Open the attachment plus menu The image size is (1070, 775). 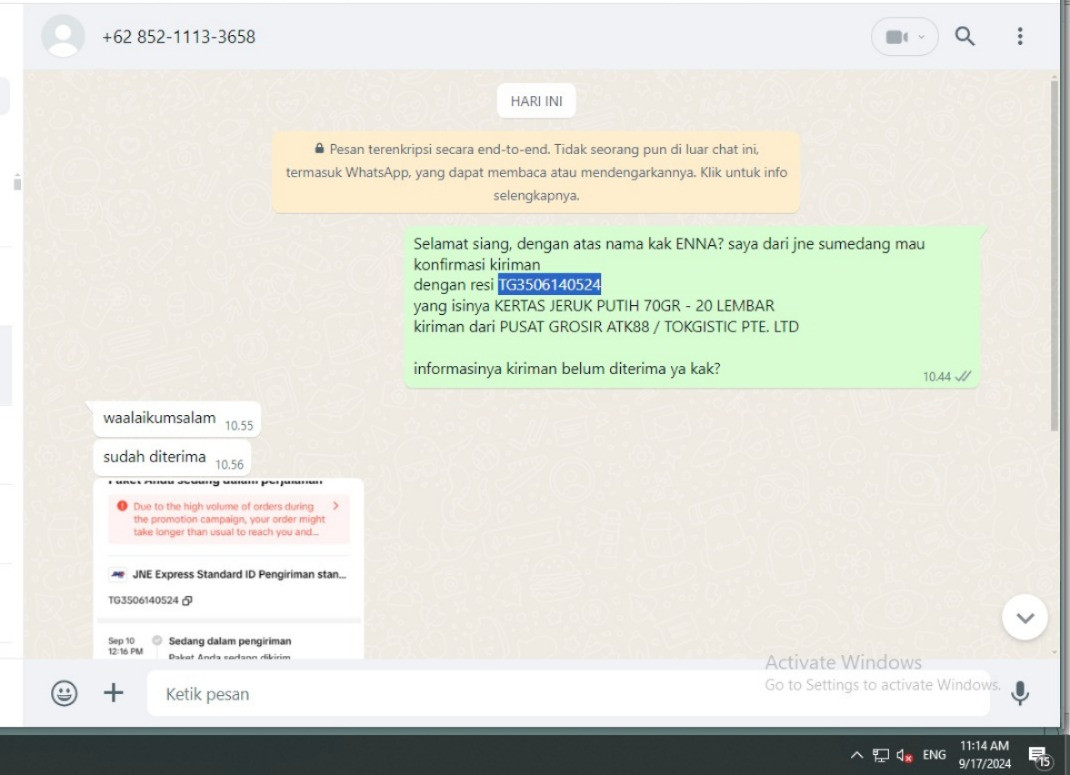pos(113,693)
